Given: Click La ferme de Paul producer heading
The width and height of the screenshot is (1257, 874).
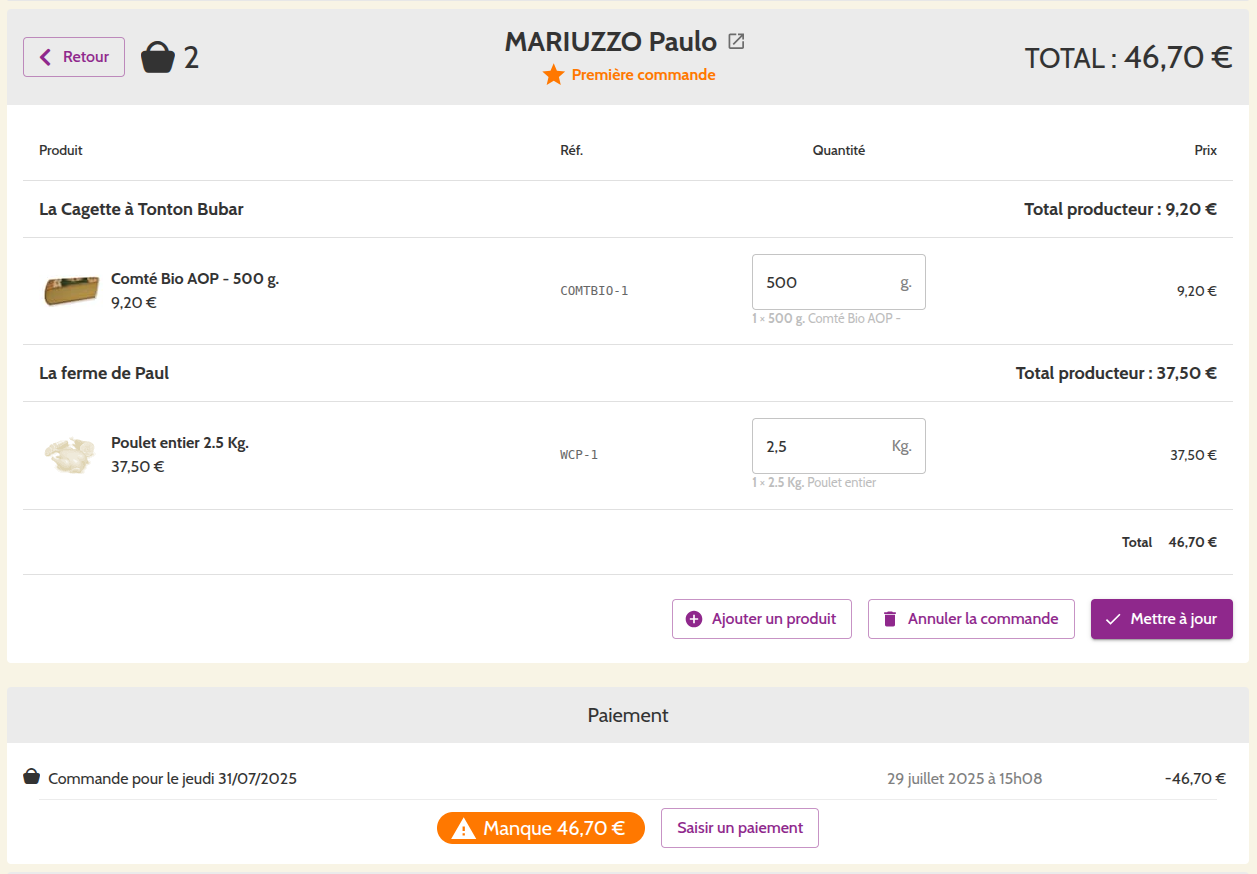Looking at the screenshot, I should 104,373.
